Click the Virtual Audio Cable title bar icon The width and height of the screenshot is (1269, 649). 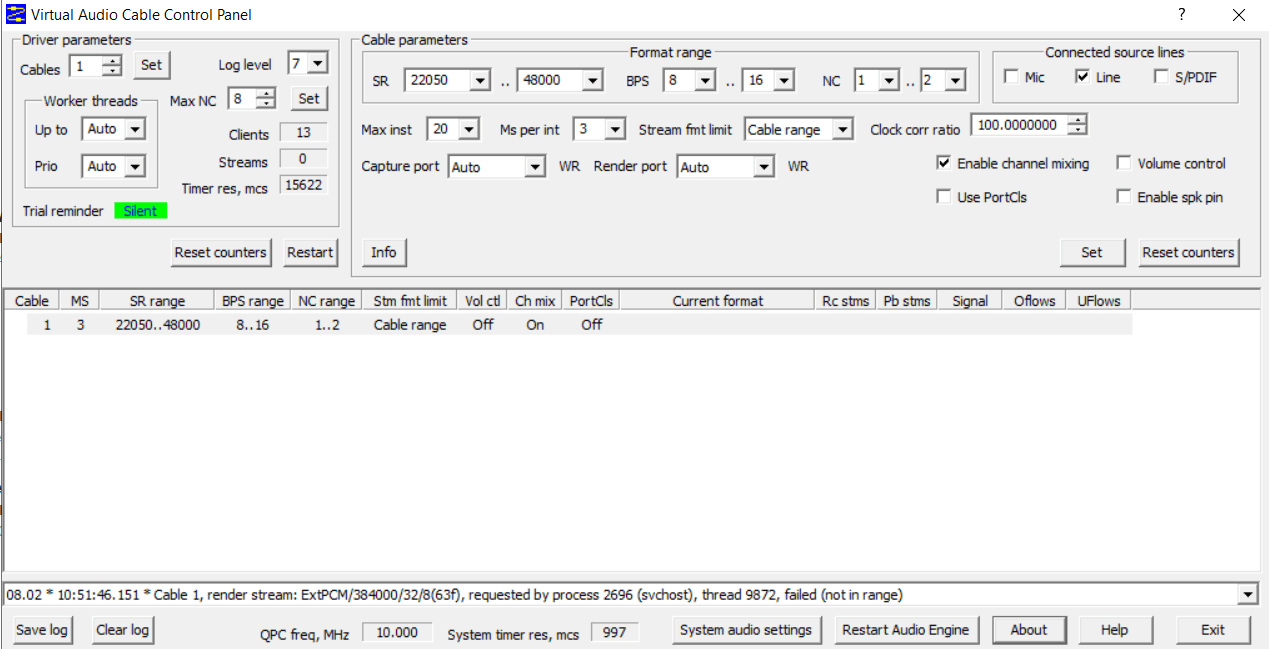(14, 14)
